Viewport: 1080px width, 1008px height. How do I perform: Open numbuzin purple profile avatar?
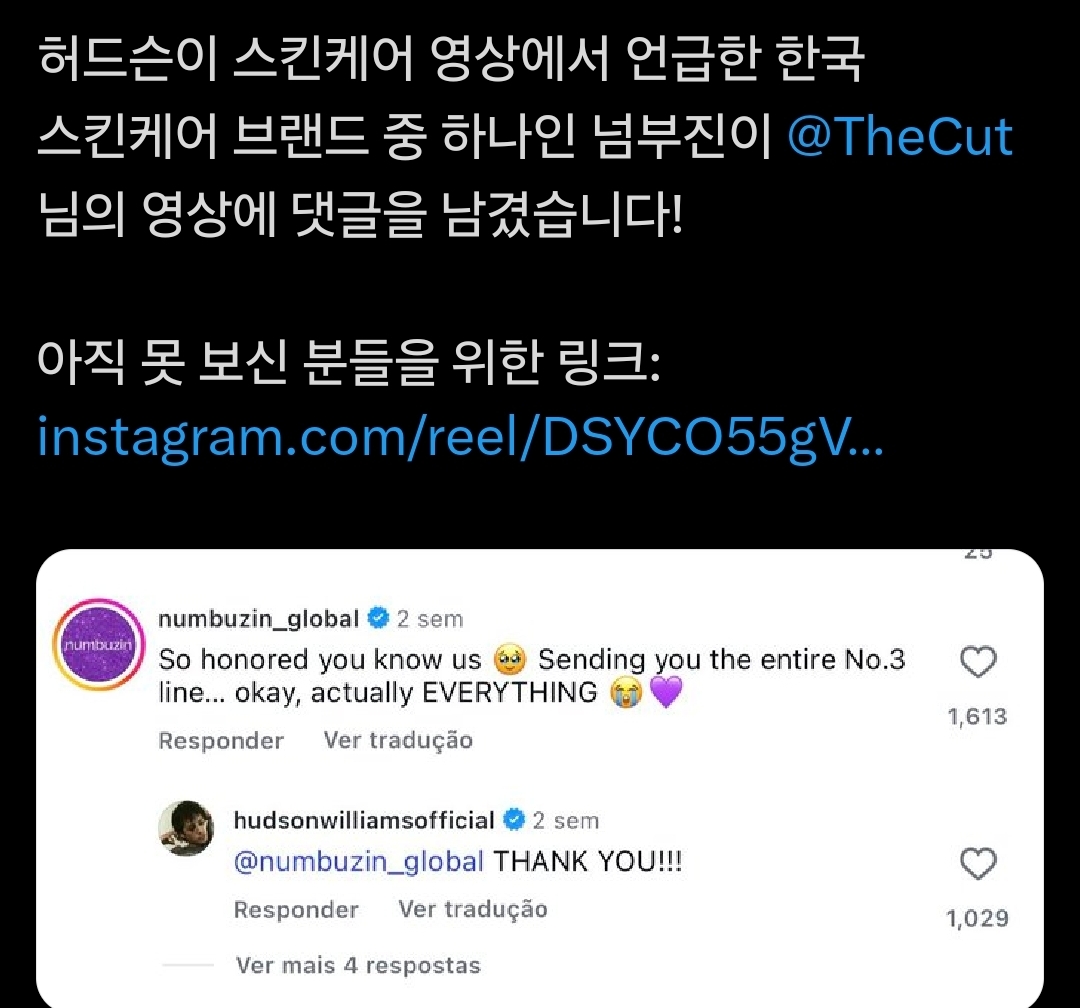pyautogui.click(x=96, y=647)
